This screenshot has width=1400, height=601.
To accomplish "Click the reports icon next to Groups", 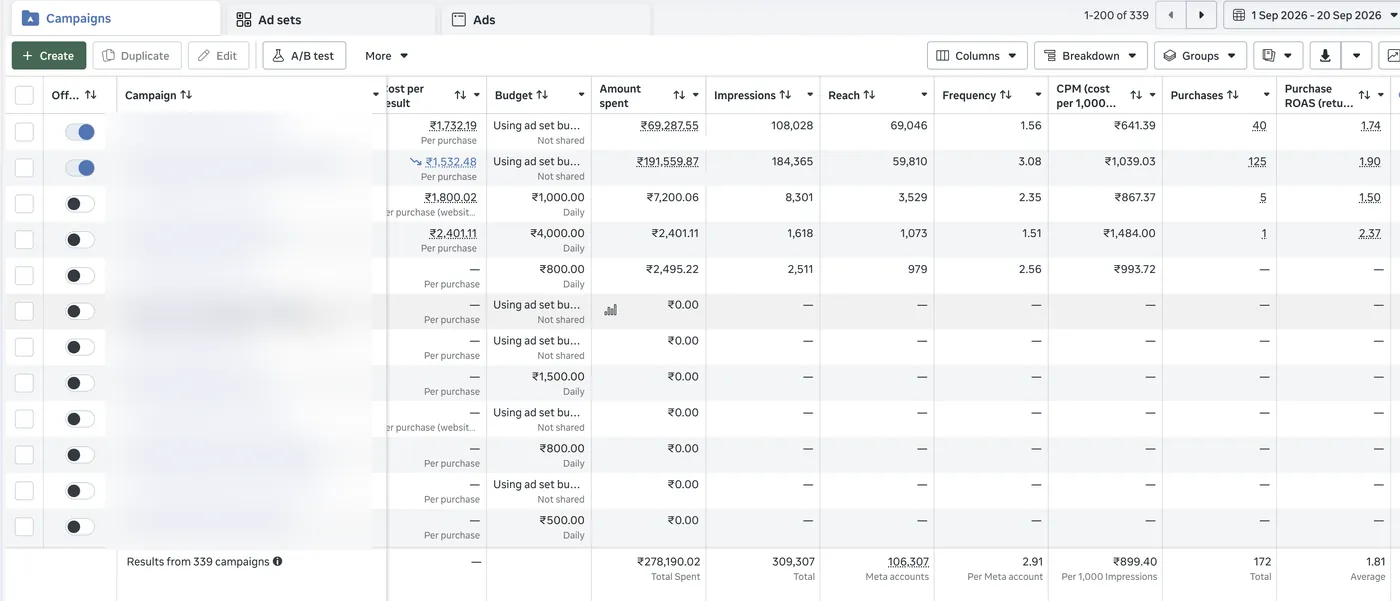I will pos(1278,56).
